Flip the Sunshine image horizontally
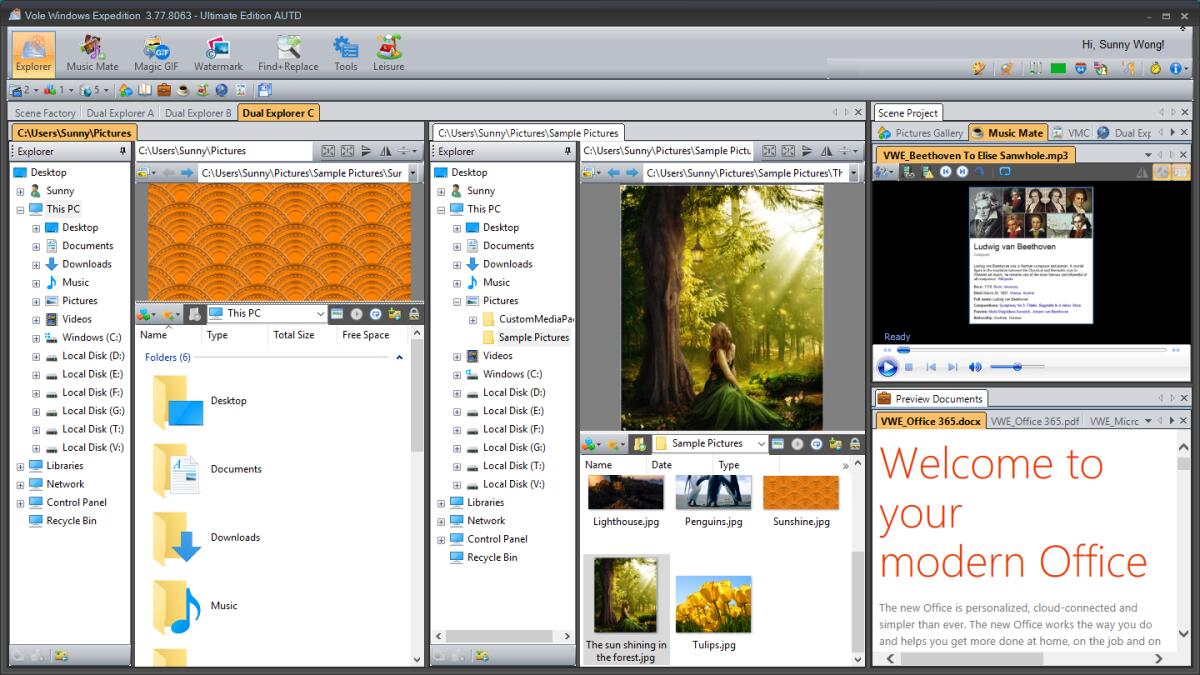This screenshot has height=675, width=1200. [384, 151]
